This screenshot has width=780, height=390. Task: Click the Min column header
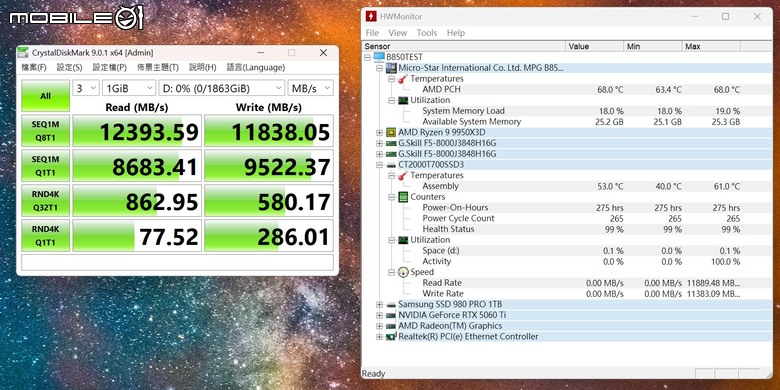(x=653, y=46)
